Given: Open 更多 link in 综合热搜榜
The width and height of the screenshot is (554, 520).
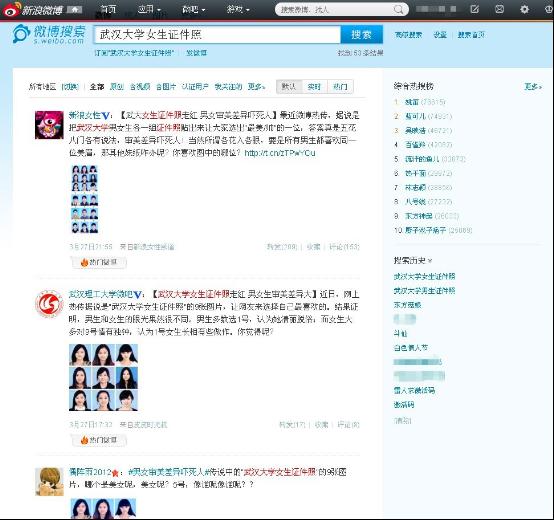Looking at the screenshot, I should point(533,87).
